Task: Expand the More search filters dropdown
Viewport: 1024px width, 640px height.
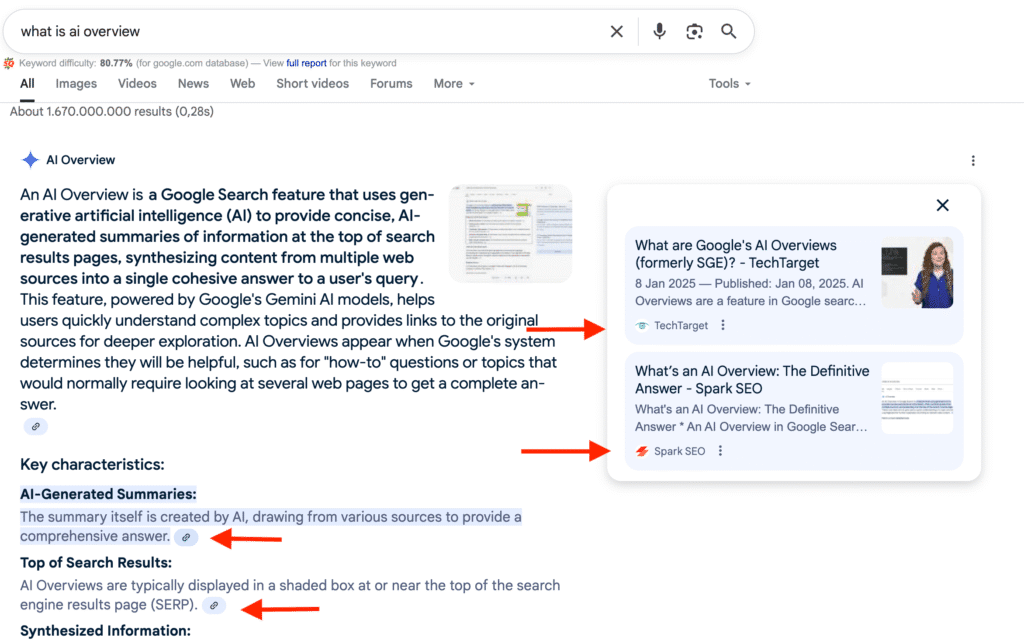Action: tap(454, 84)
